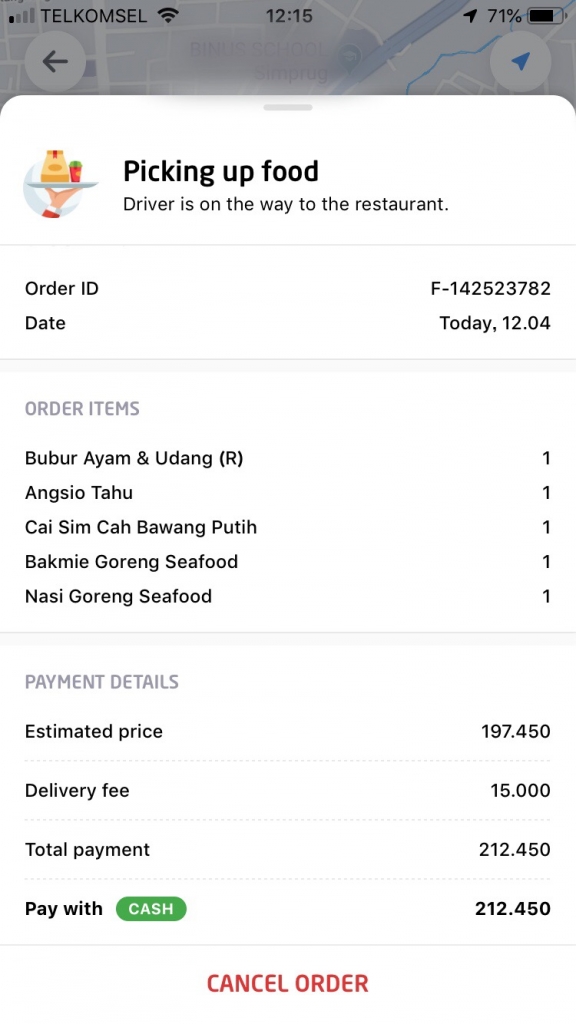The width and height of the screenshot is (576, 1024).
Task: Tap the back arrow button
Action: (56, 61)
